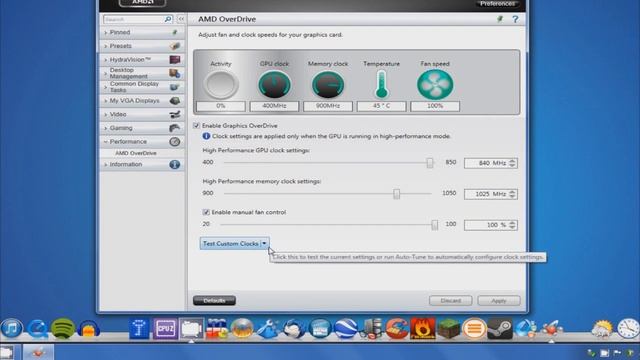Click the Temperature thermometer icon
The width and height of the screenshot is (640, 360).
pos(381,84)
